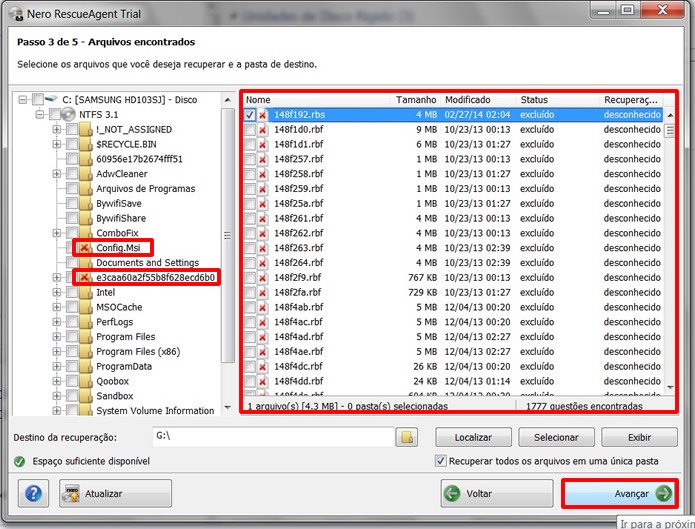Click the folder icon next to Sandbox
The image size is (695, 529).
(x=86, y=396)
